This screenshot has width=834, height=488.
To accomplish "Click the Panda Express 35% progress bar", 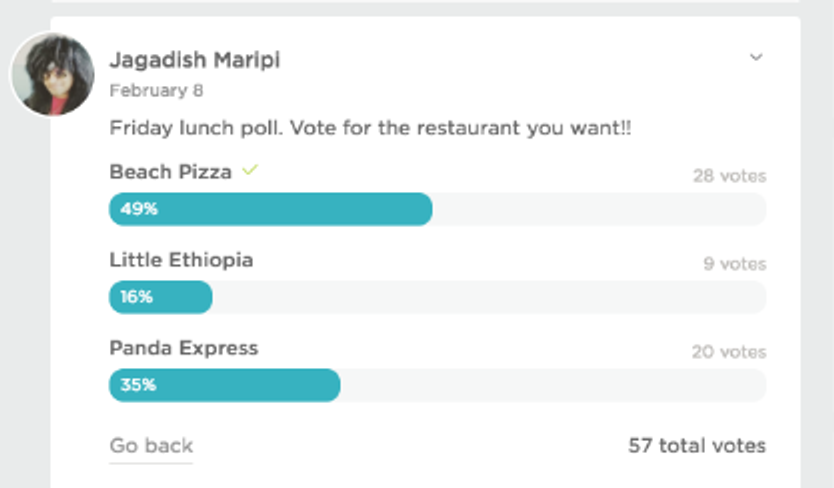I will [x=438, y=385].
